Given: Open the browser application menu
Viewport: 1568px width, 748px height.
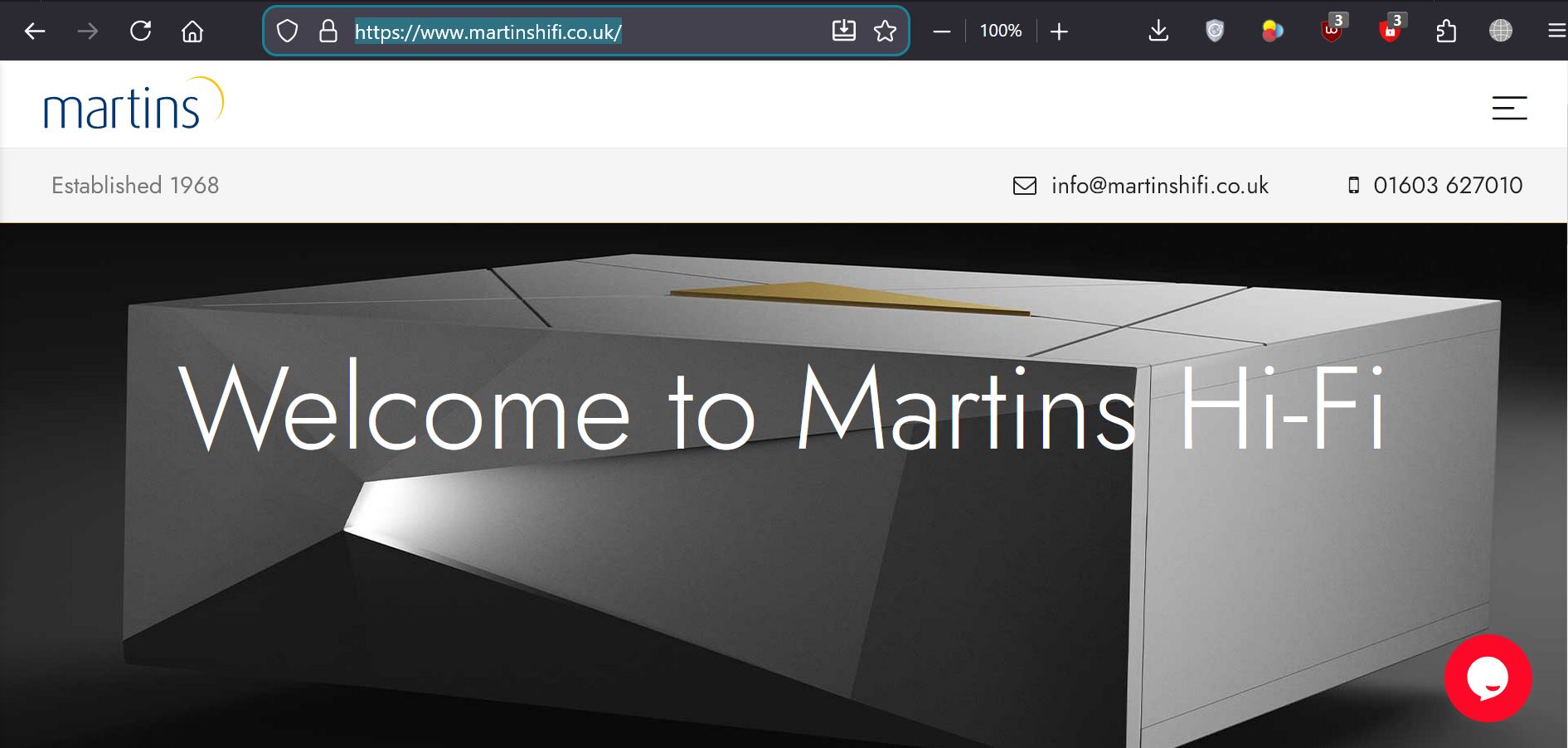Looking at the screenshot, I should [1556, 32].
